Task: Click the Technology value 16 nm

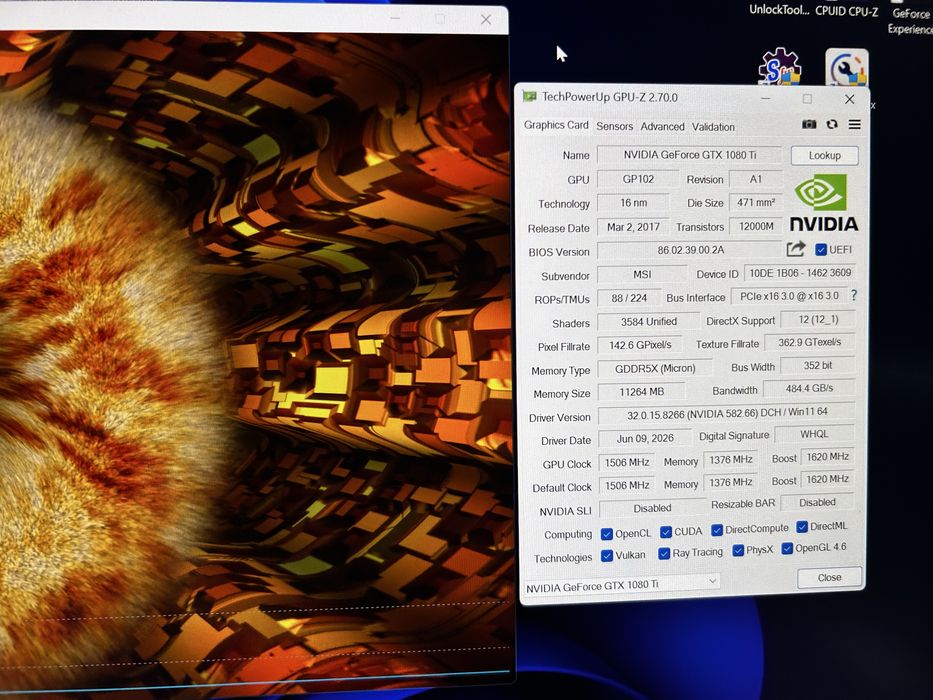Action: tap(633, 202)
